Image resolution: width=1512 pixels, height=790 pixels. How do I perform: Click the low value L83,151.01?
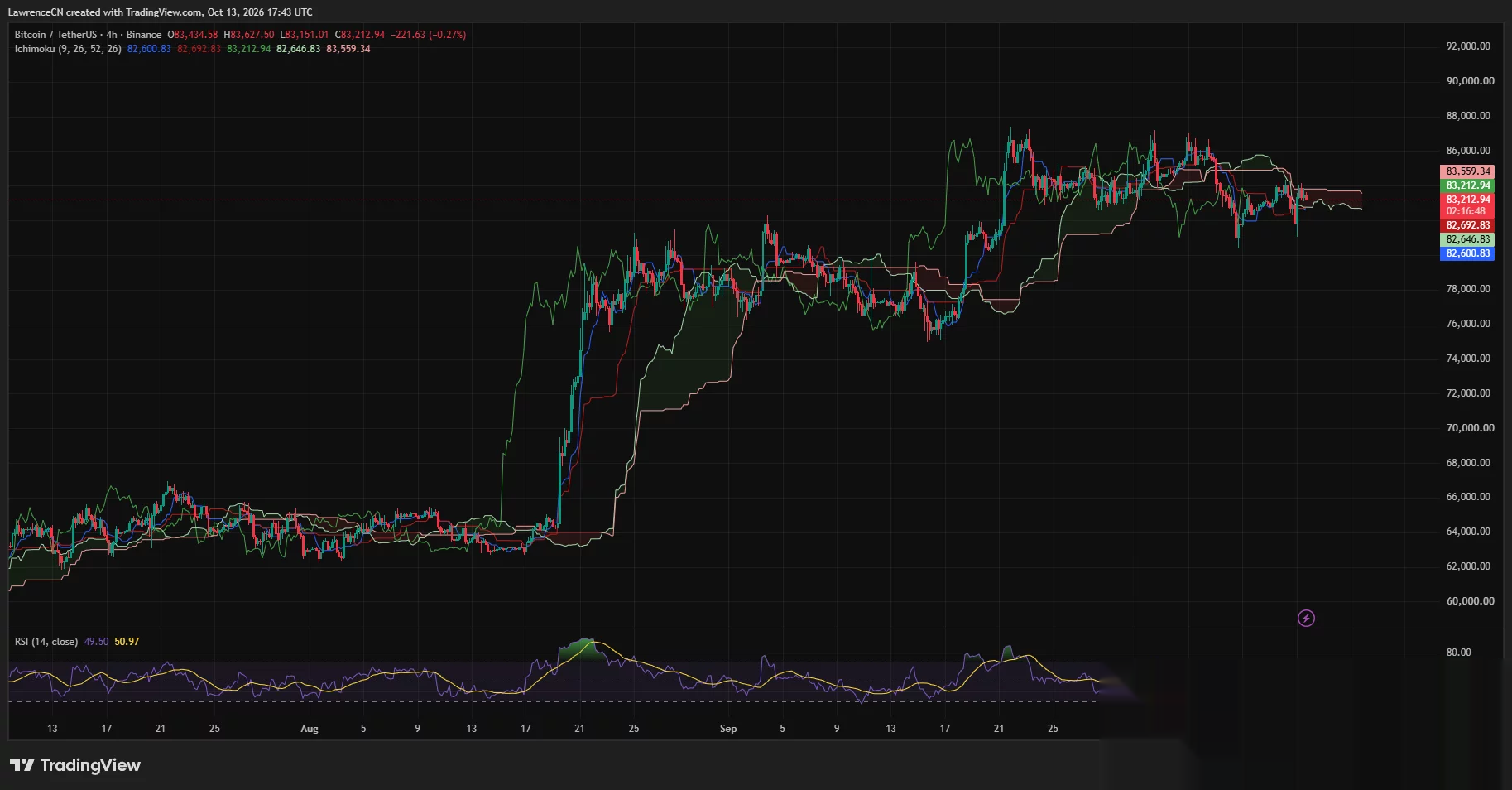click(304, 35)
